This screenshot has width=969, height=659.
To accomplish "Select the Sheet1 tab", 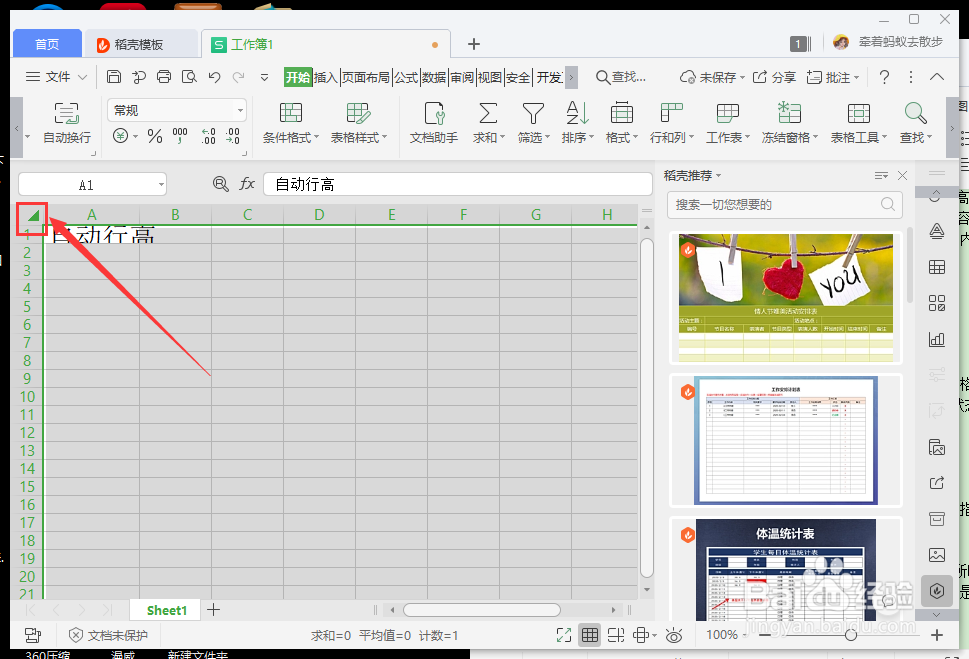I will [166, 610].
